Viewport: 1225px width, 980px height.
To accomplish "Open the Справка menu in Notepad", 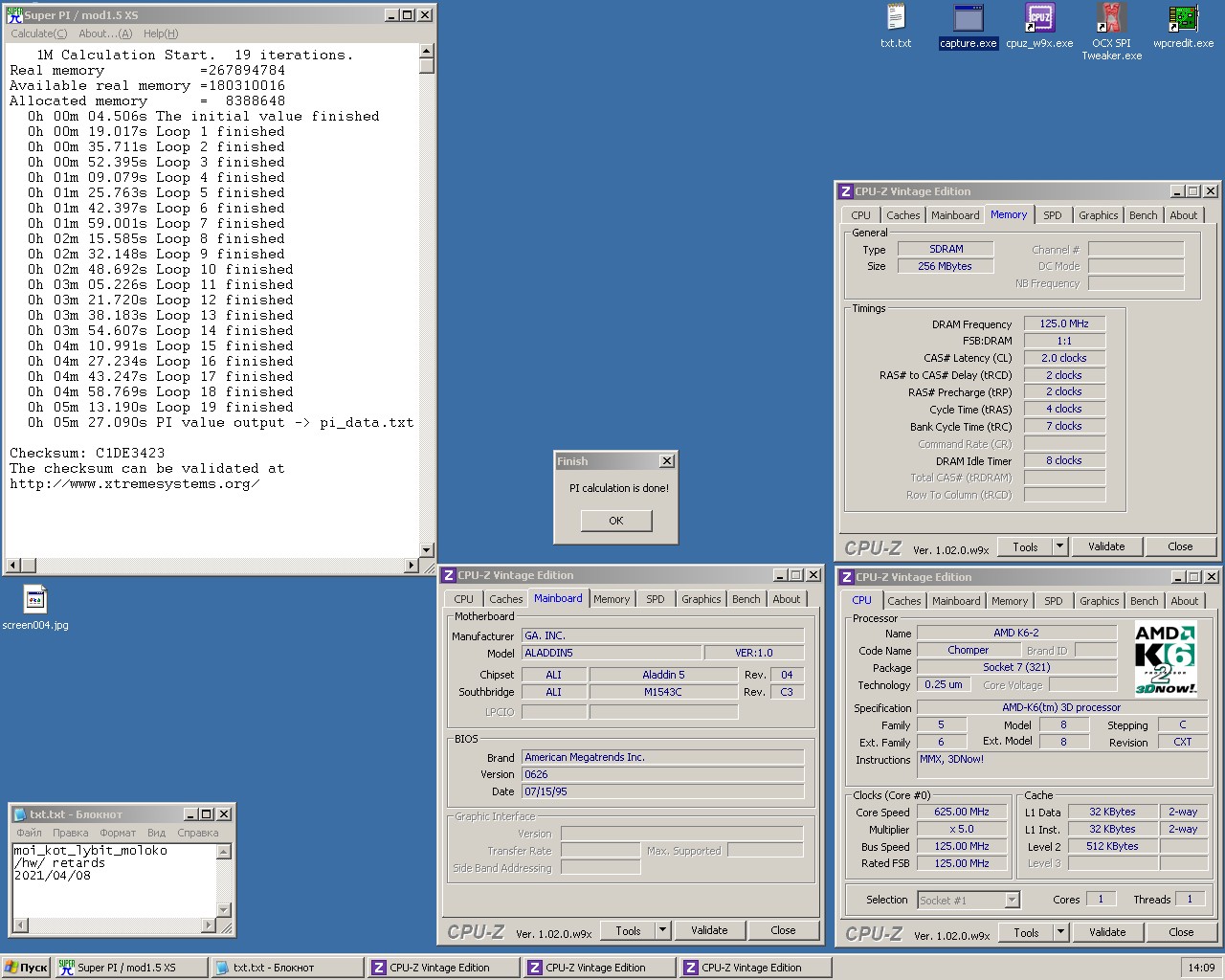I will pos(198,833).
